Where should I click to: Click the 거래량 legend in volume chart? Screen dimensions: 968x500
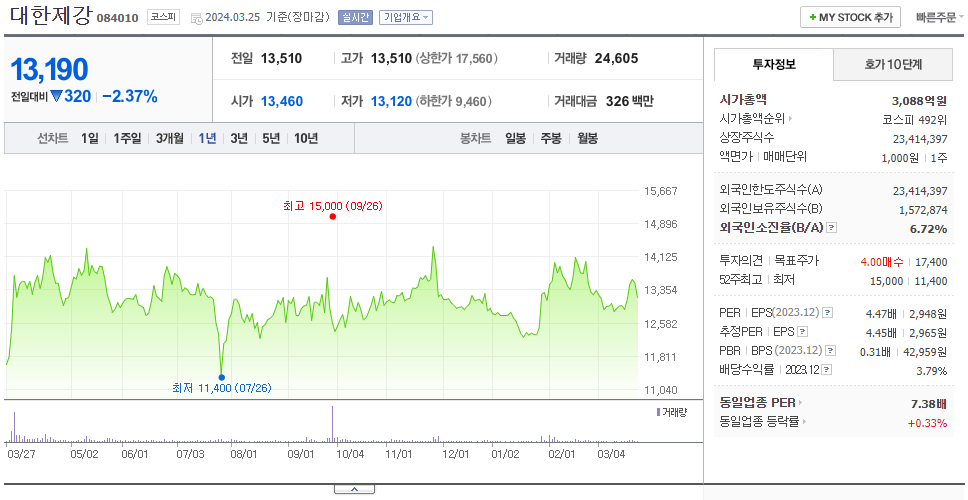point(672,412)
